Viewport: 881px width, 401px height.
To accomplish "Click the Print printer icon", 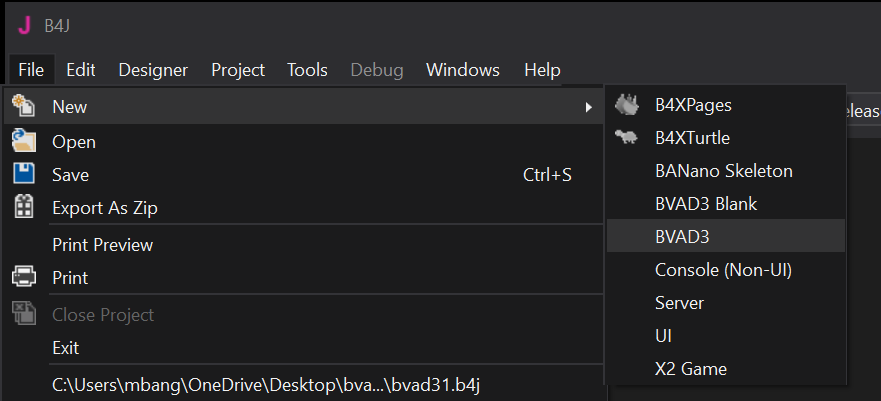I will tap(24, 277).
